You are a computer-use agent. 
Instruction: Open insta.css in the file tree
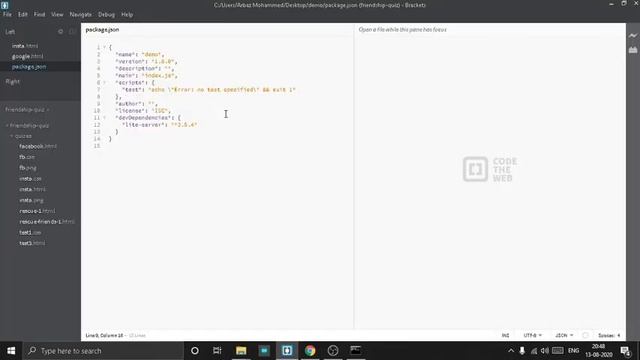[x=30, y=178]
